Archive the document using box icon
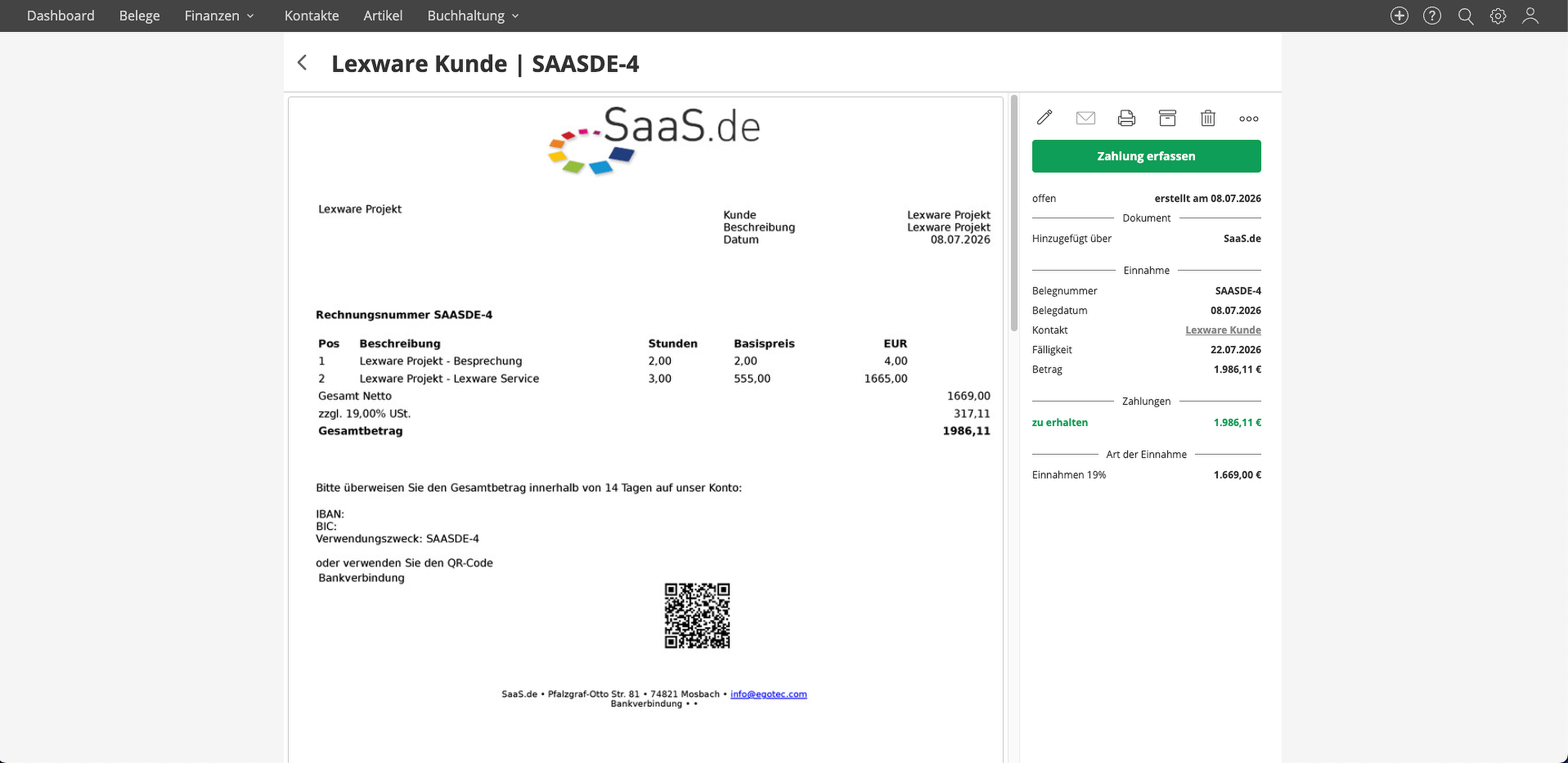This screenshot has height=763, width=1568. click(x=1167, y=117)
